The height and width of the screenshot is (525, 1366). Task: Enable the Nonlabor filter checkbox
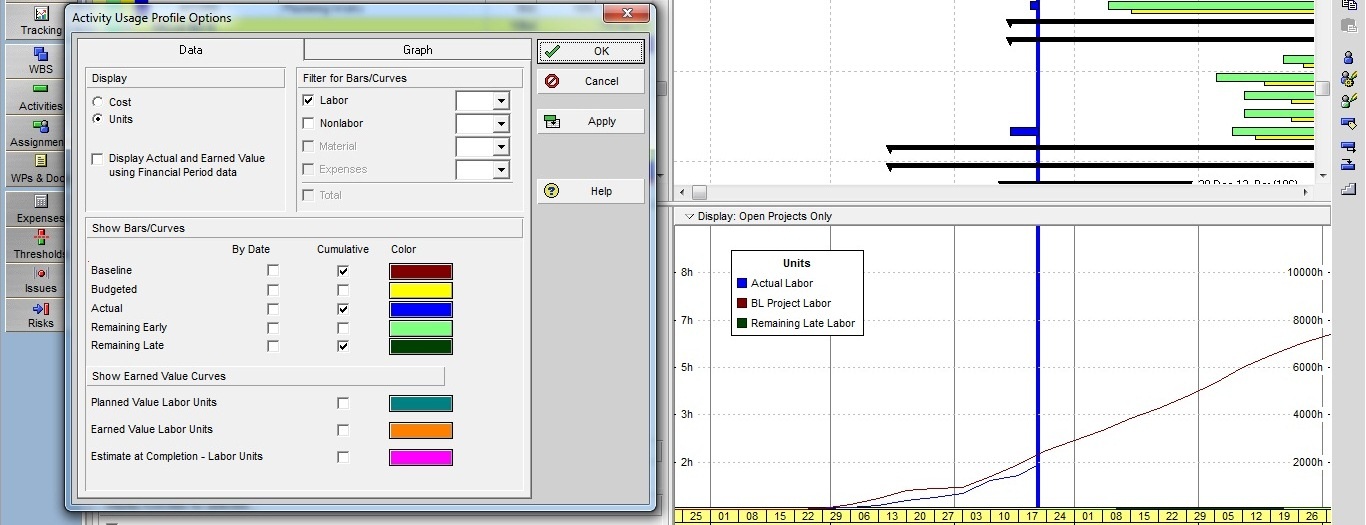[308, 123]
